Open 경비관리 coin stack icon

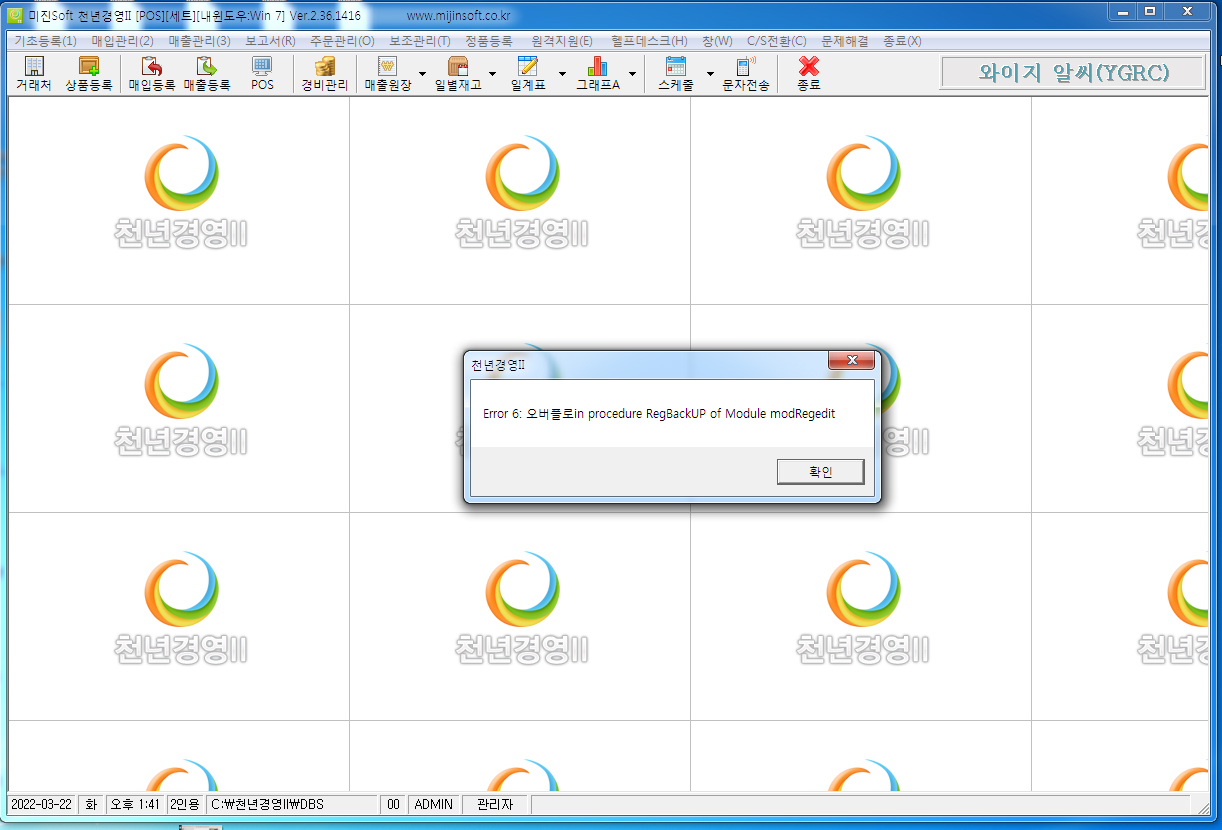325,75
